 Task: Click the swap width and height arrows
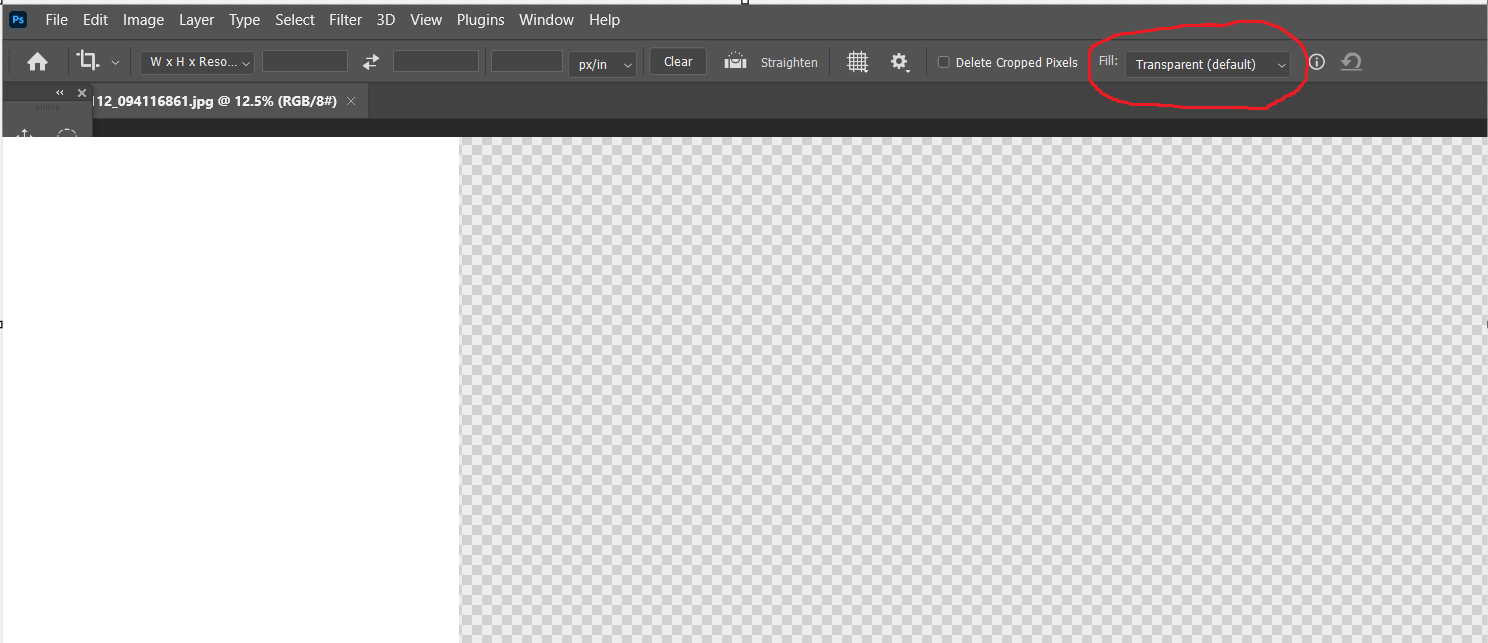tap(370, 61)
